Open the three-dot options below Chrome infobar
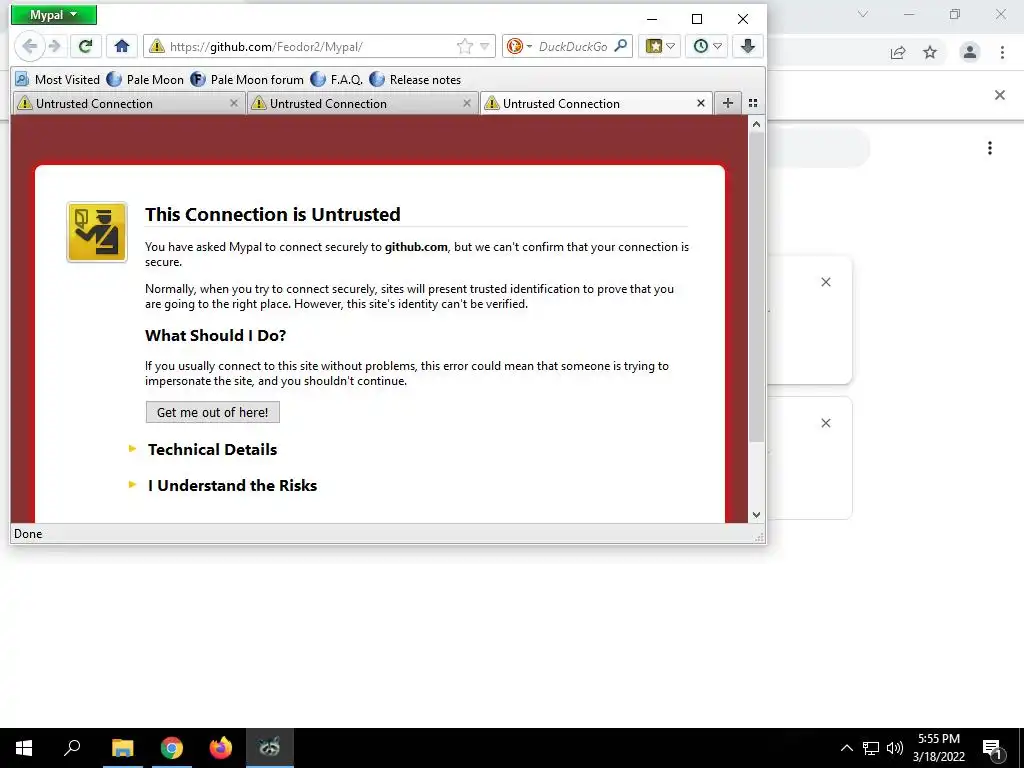 (x=990, y=148)
